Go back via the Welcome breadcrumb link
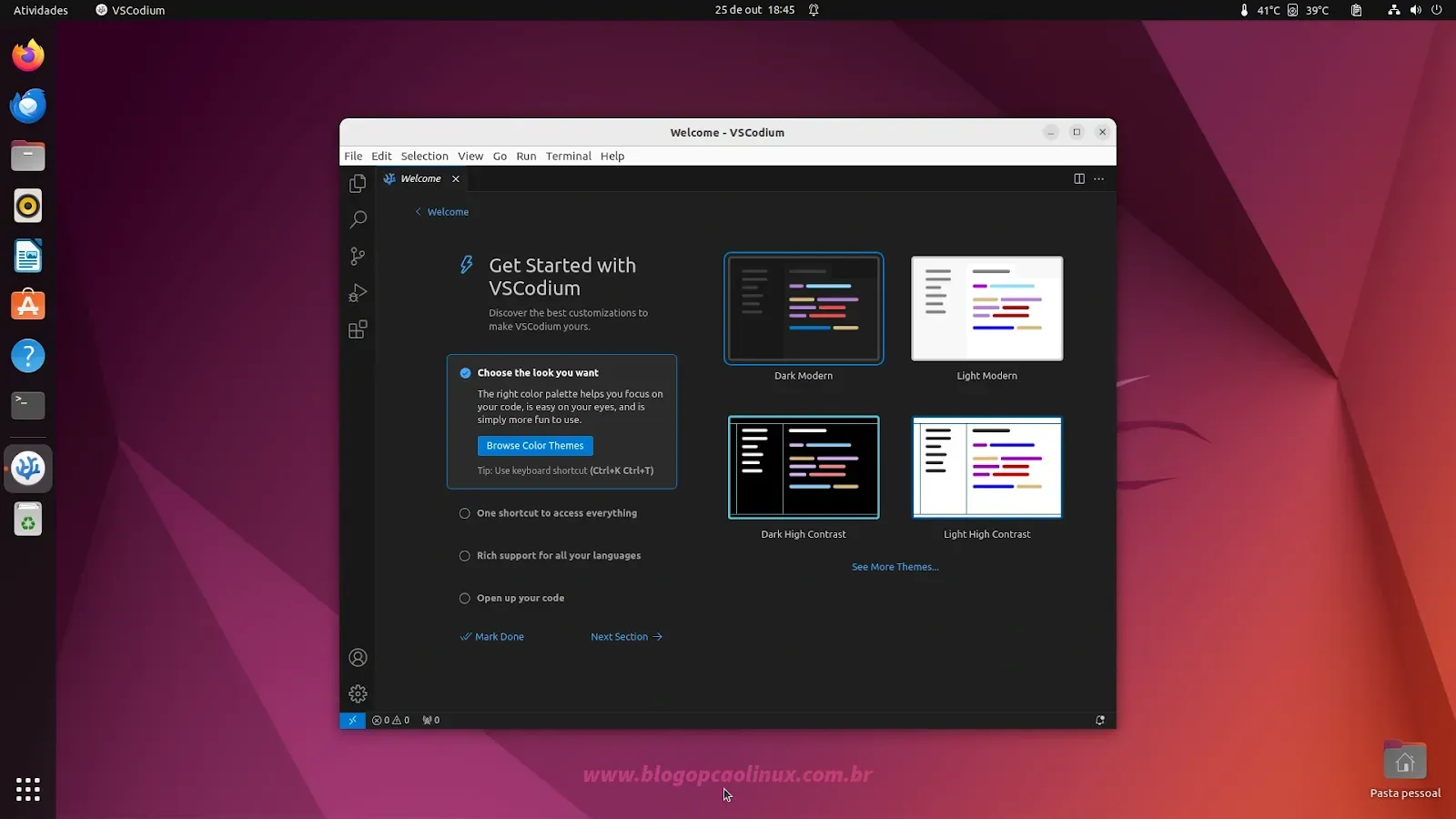Screen dimensions: 1456x819 click(x=442, y=212)
